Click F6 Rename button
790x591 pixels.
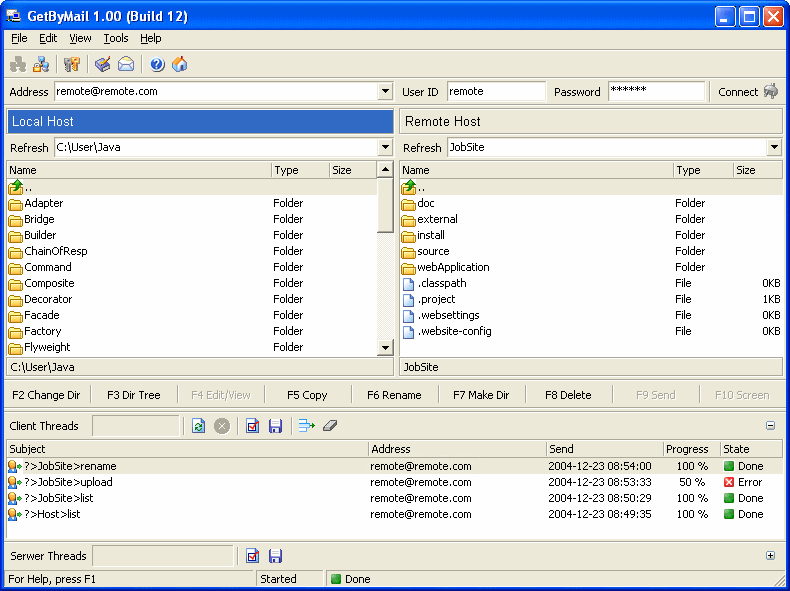point(394,395)
